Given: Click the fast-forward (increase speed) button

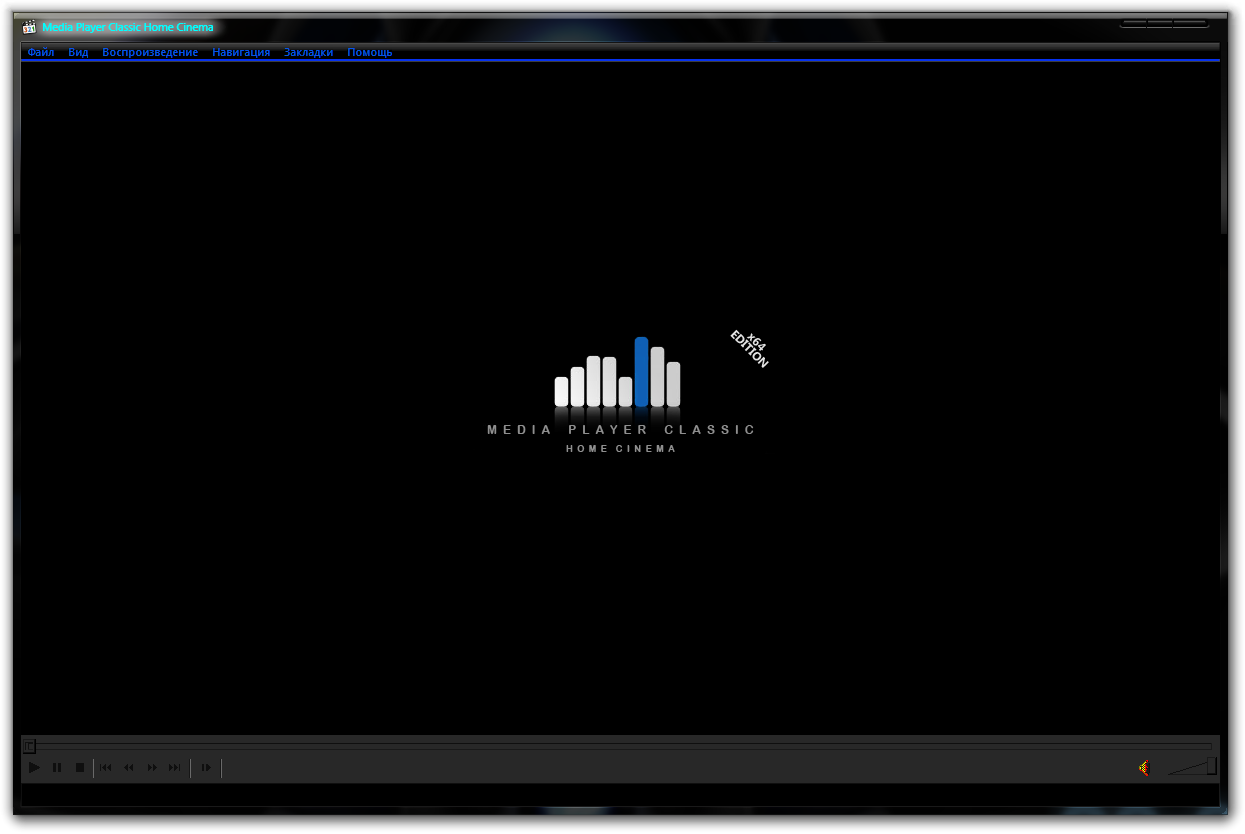Looking at the screenshot, I should point(152,768).
